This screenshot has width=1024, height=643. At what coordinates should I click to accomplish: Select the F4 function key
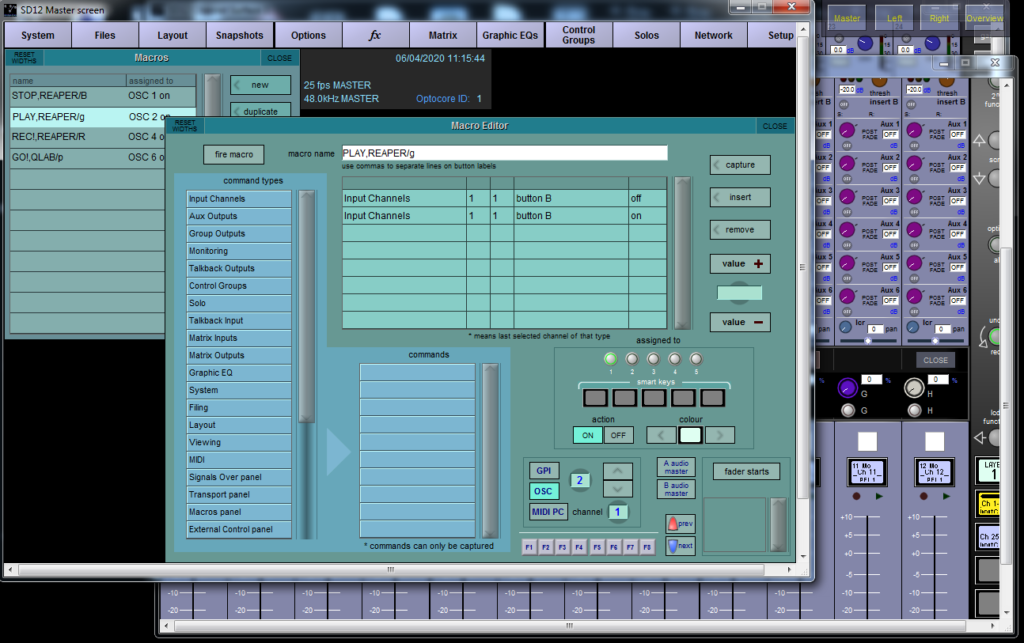tap(579, 547)
